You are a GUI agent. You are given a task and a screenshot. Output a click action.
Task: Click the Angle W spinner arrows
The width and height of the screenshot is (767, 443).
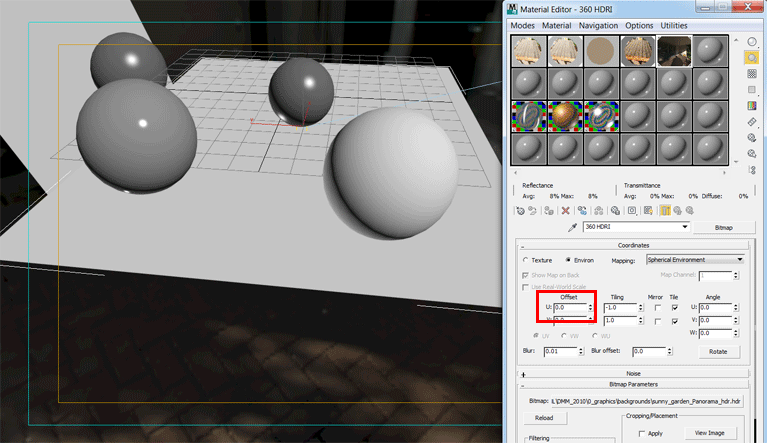coord(736,333)
